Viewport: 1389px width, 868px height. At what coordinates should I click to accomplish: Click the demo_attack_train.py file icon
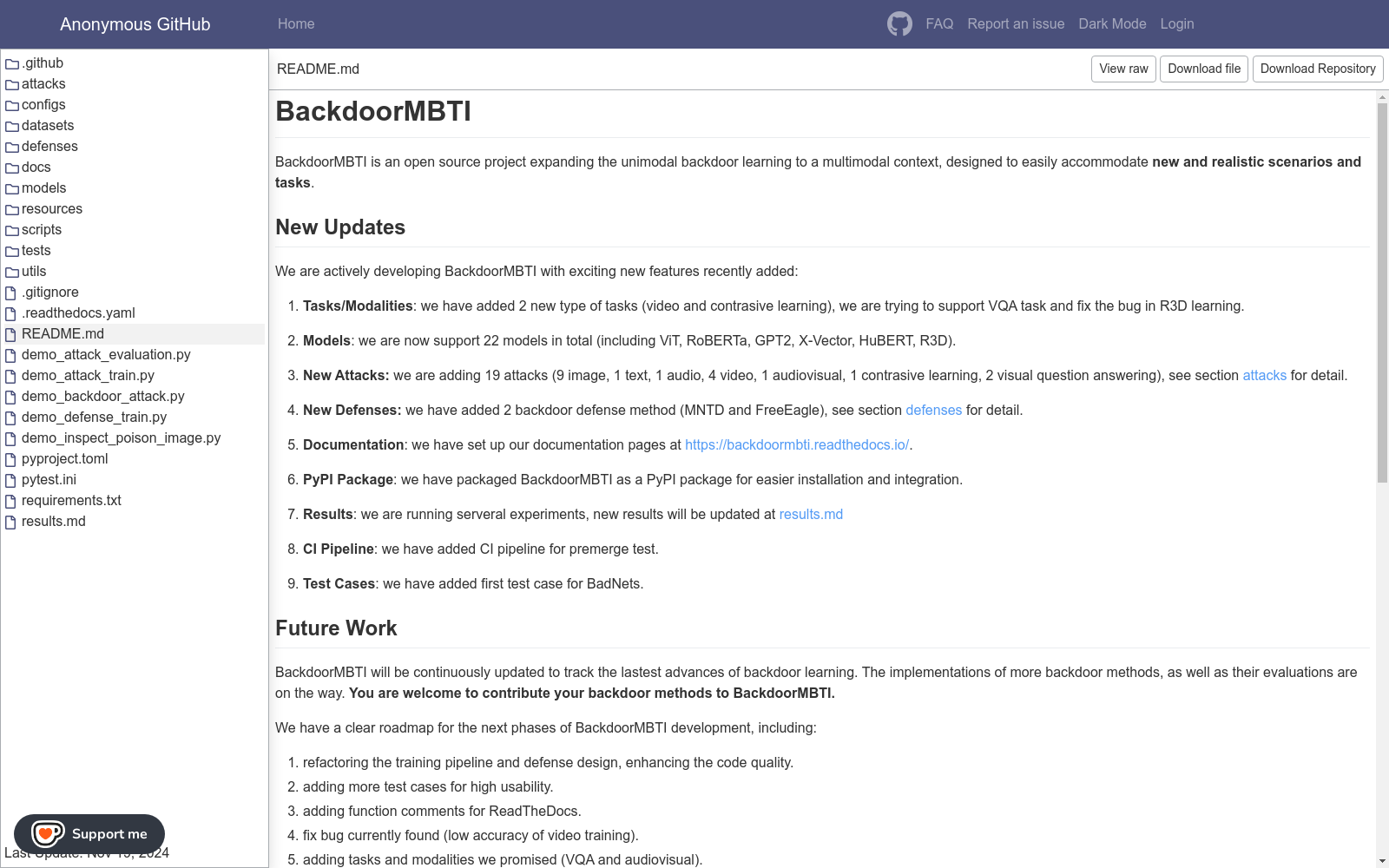coord(11,376)
